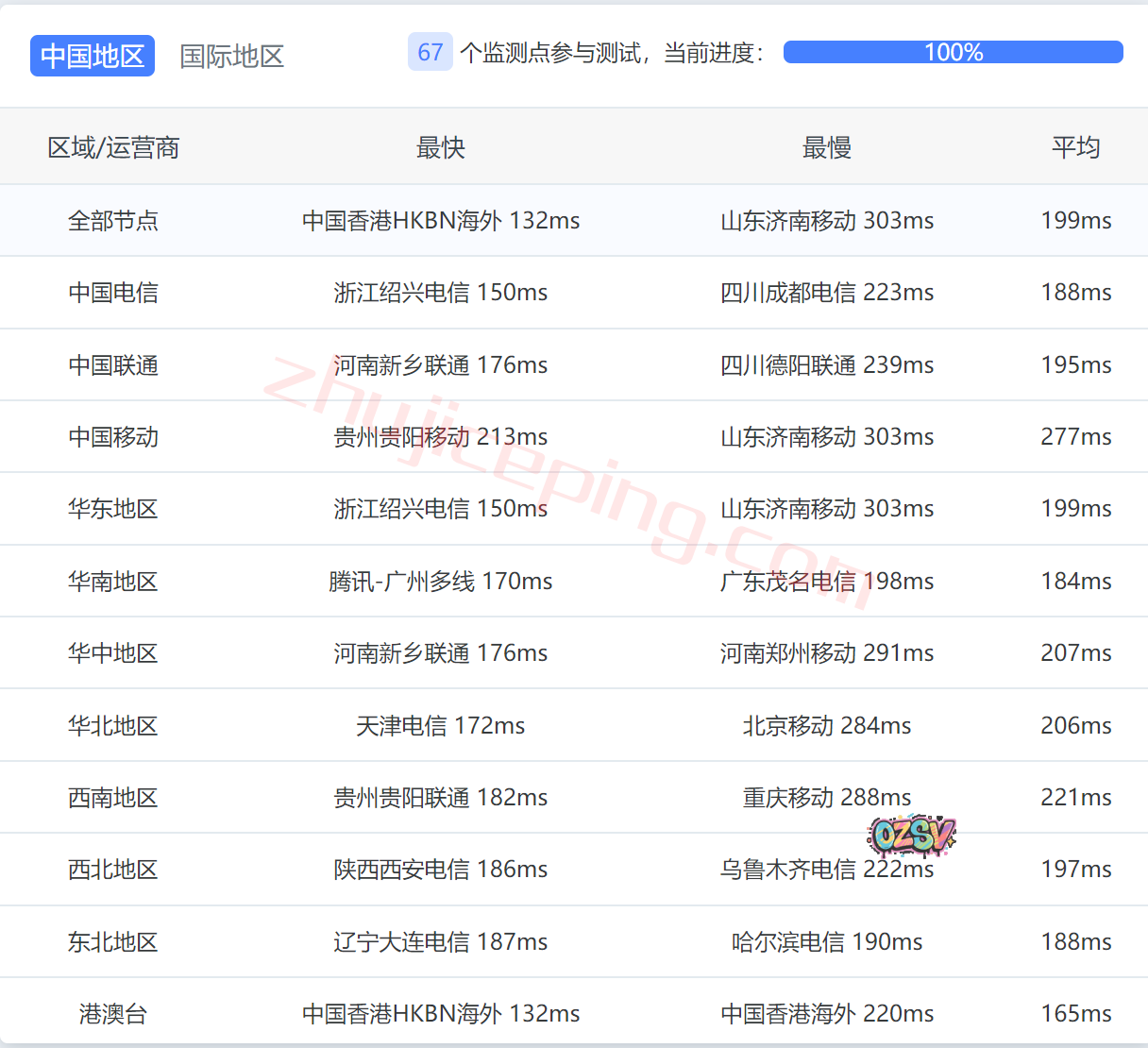Screen dimensions: 1148x1048
Task: Click 北京移动 284ms slowest entry
Action: tap(827, 726)
